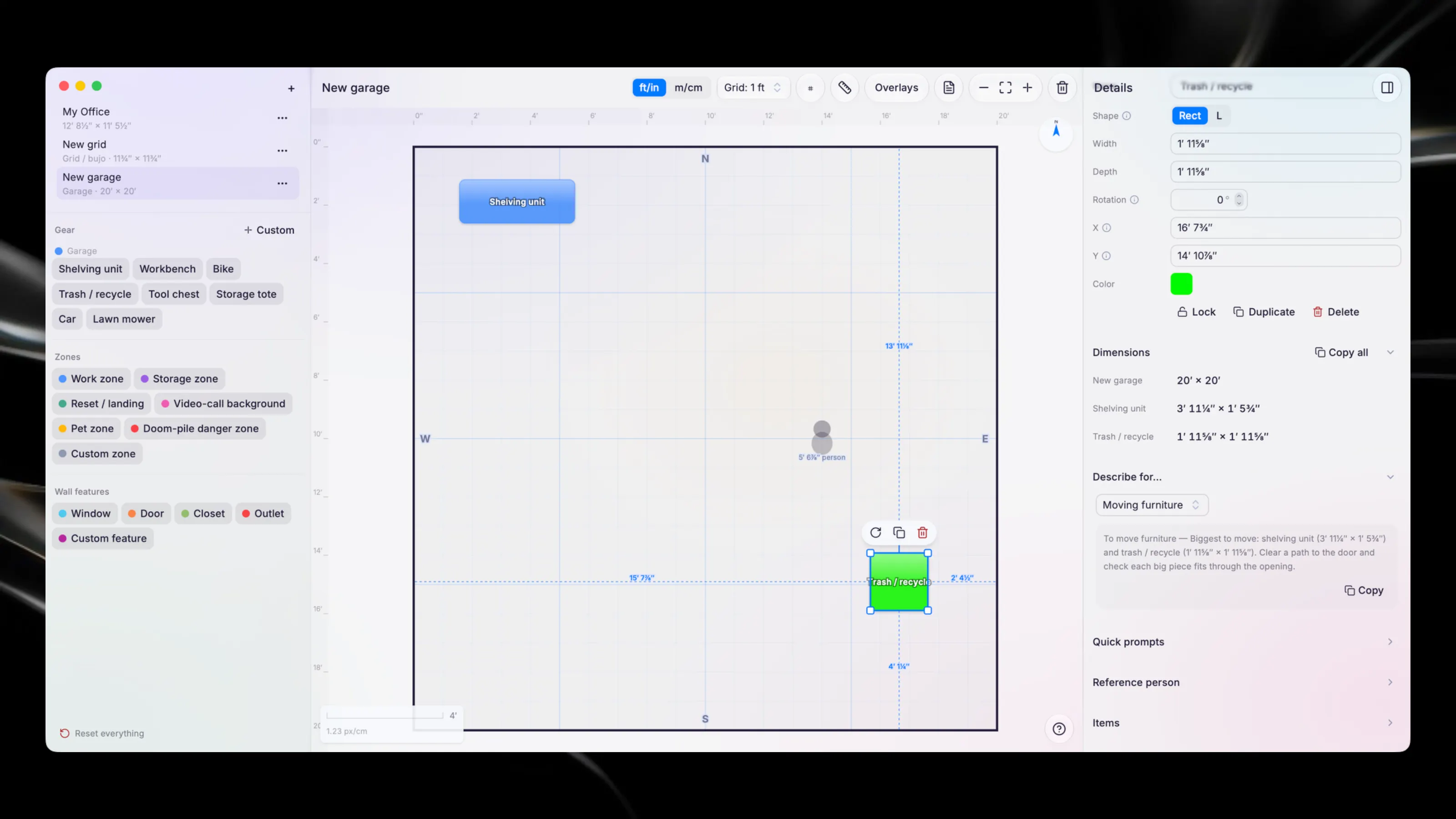Show info for Shape
Screen dimensions: 1456x819
(1127, 116)
